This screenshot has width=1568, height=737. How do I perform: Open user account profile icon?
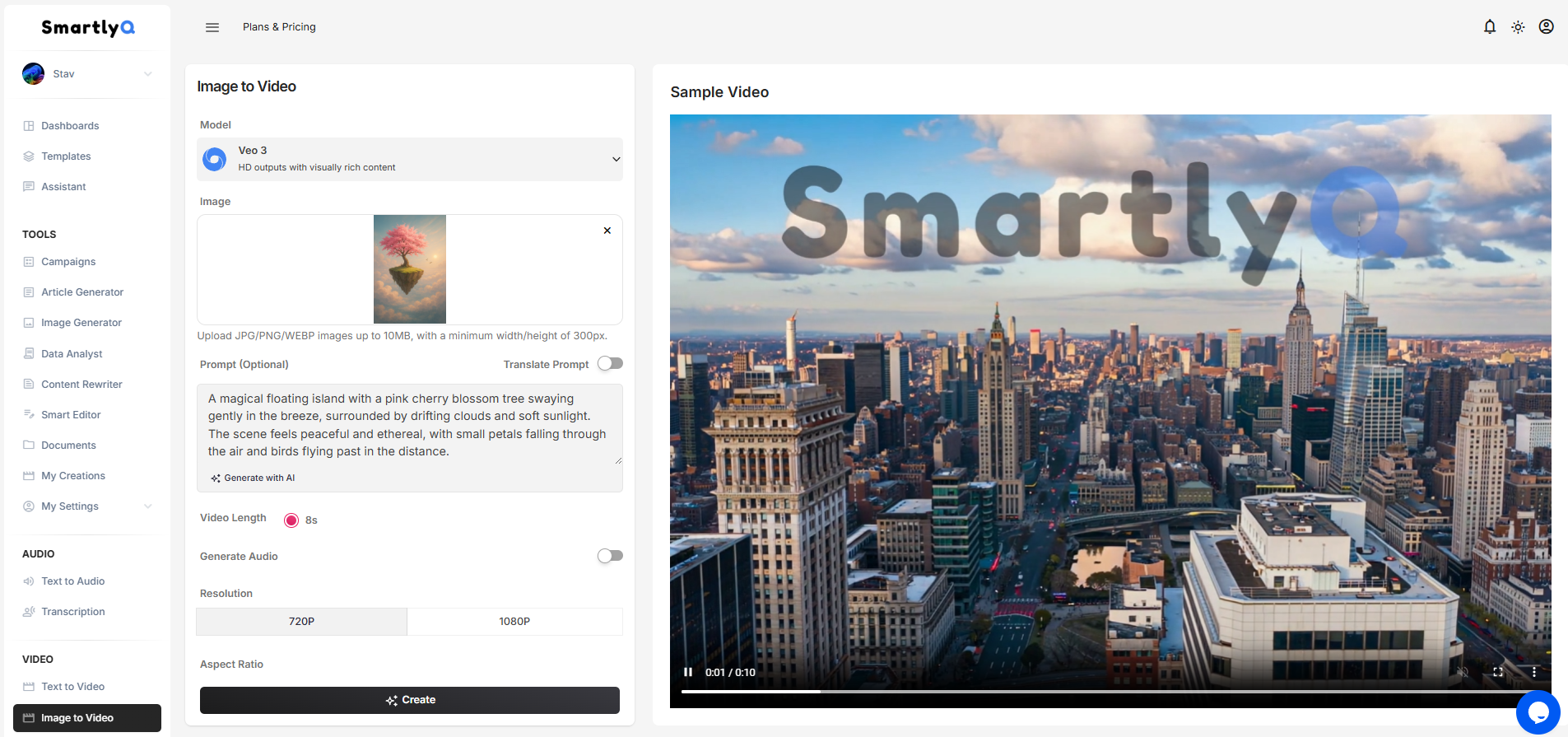1547,26
